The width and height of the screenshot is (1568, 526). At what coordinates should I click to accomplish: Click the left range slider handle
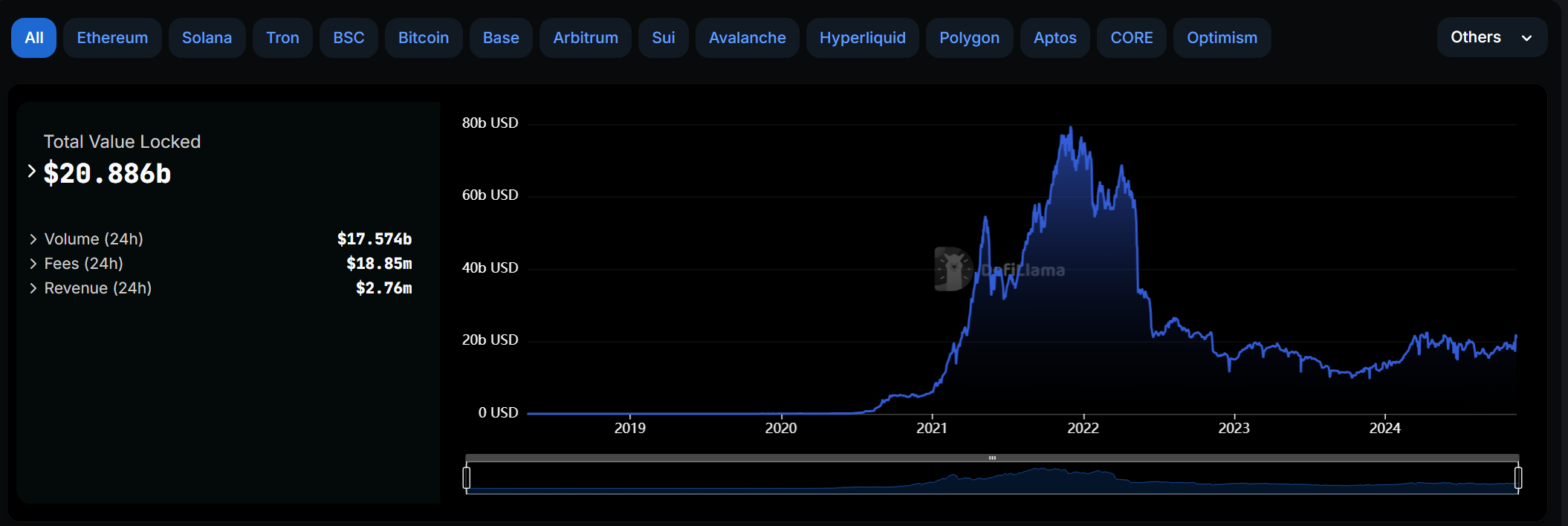pyautogui.click(x=467, y=477)
